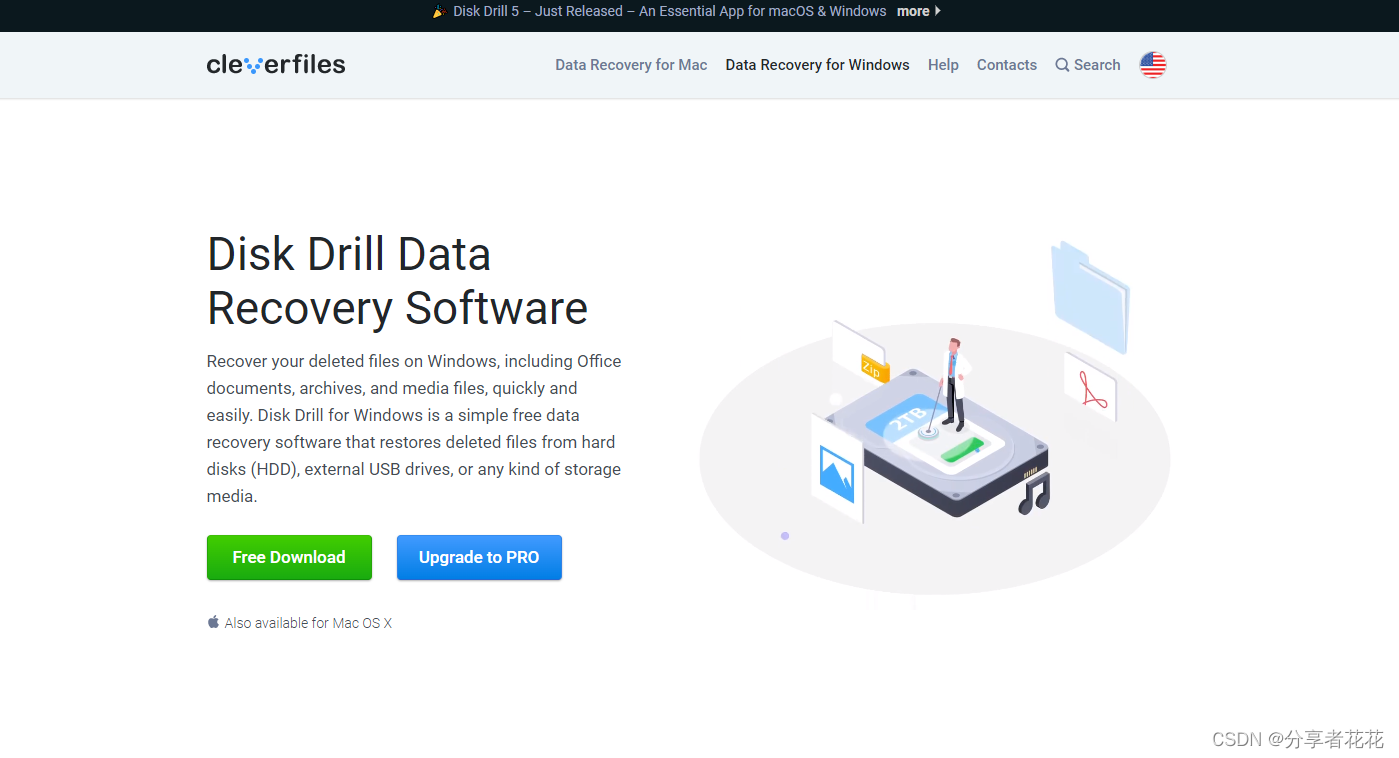Click the 'Recover your deleted files' paragraph
Viewport: 1399px width, 758px height.
point(414,428)
